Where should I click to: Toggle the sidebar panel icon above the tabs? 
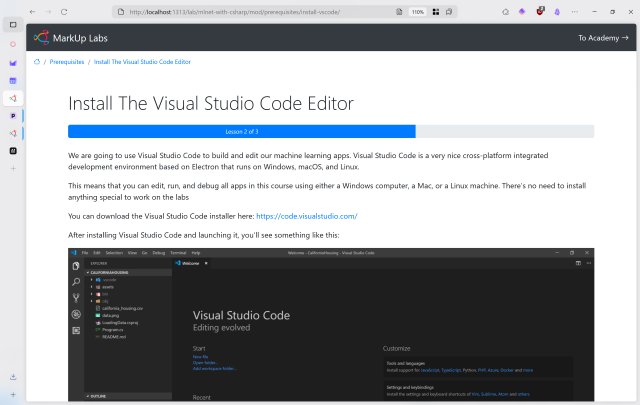tap(13, 25)
